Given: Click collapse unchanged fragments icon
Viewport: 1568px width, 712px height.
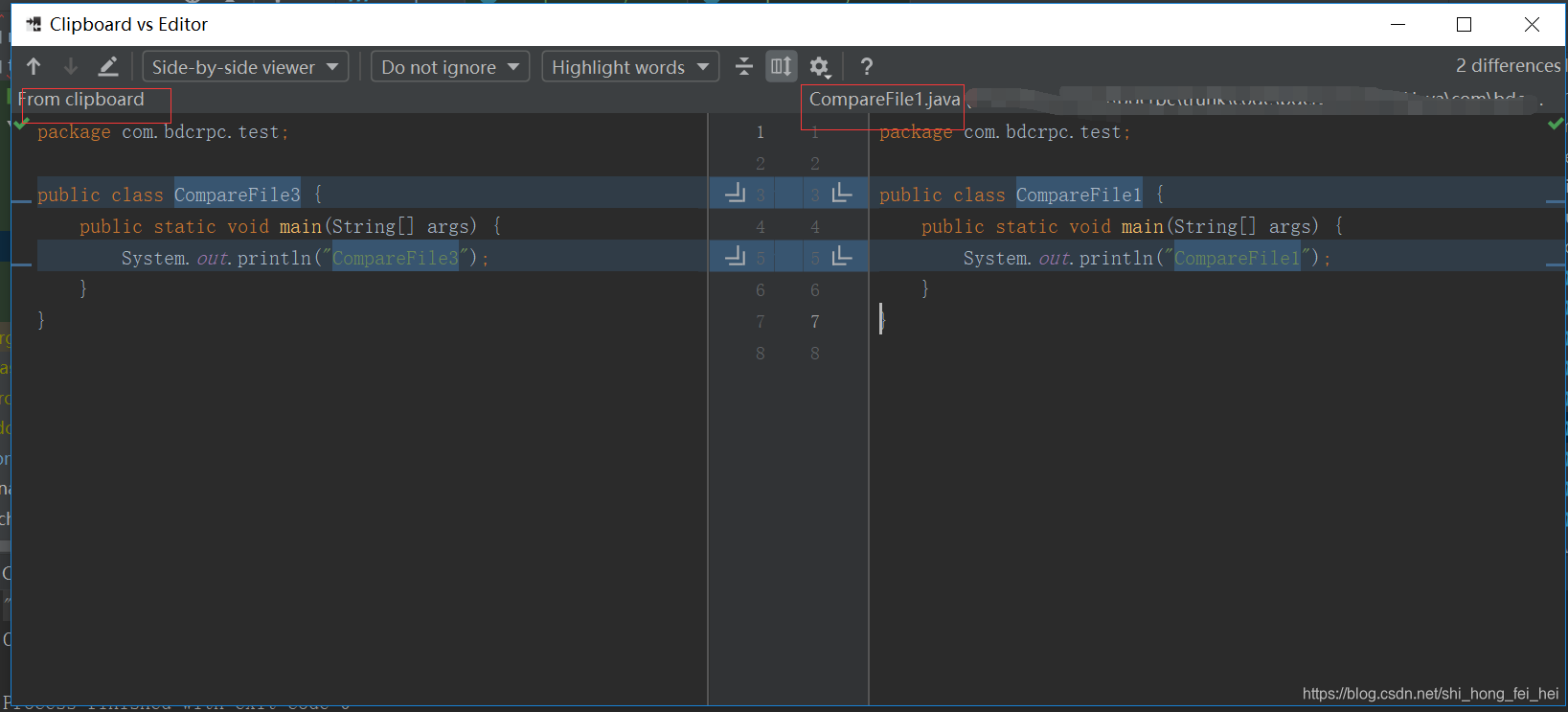Looking at the screenshot, I should tap(744, 66).
